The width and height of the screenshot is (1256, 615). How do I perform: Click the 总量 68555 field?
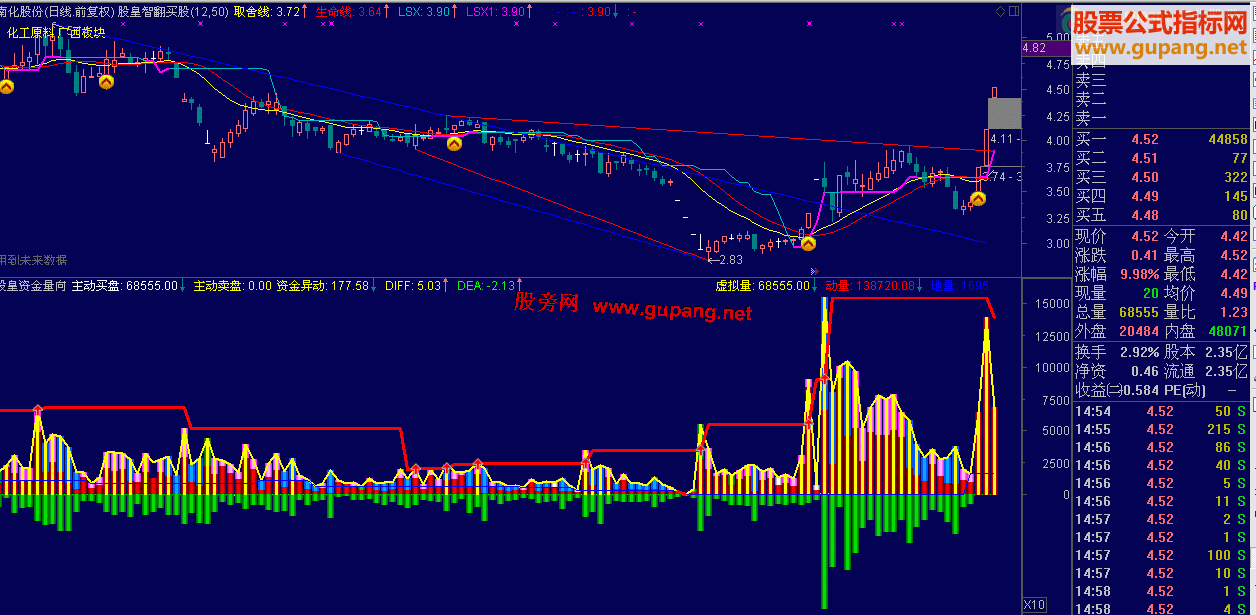coord(1117,312)
